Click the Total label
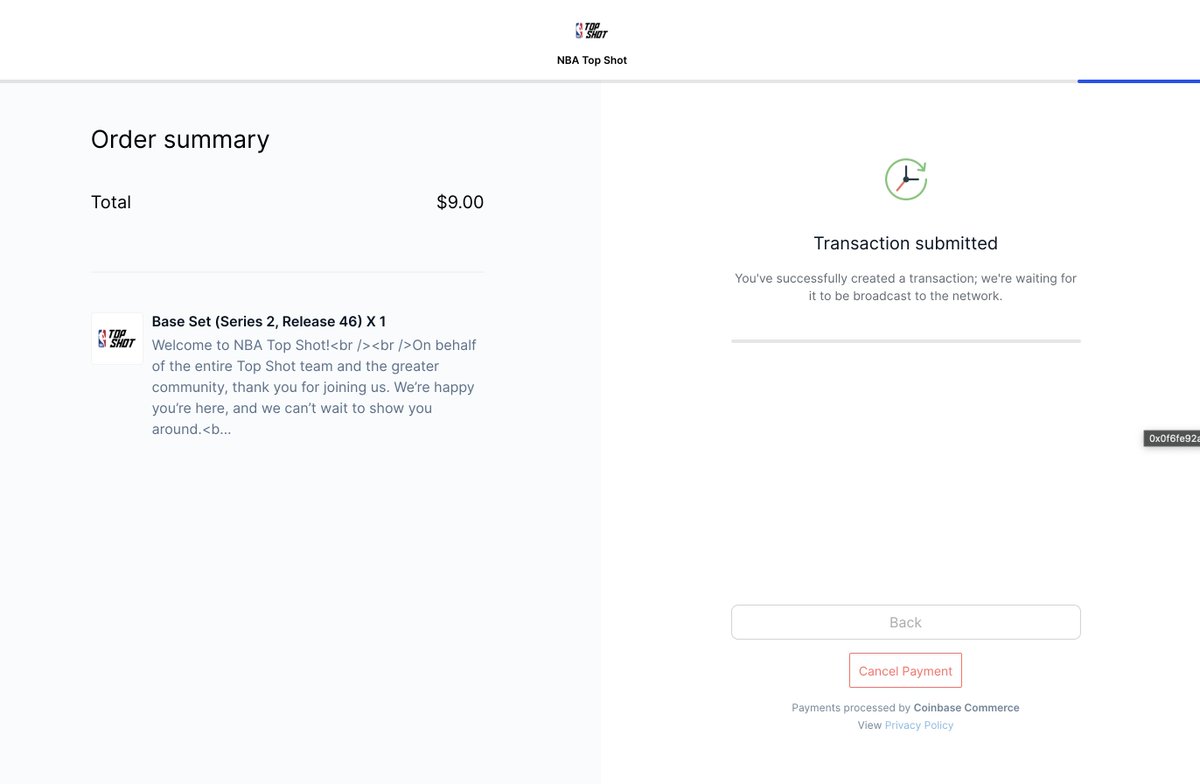The image size is (1200, 784). (x=111, y=202)
